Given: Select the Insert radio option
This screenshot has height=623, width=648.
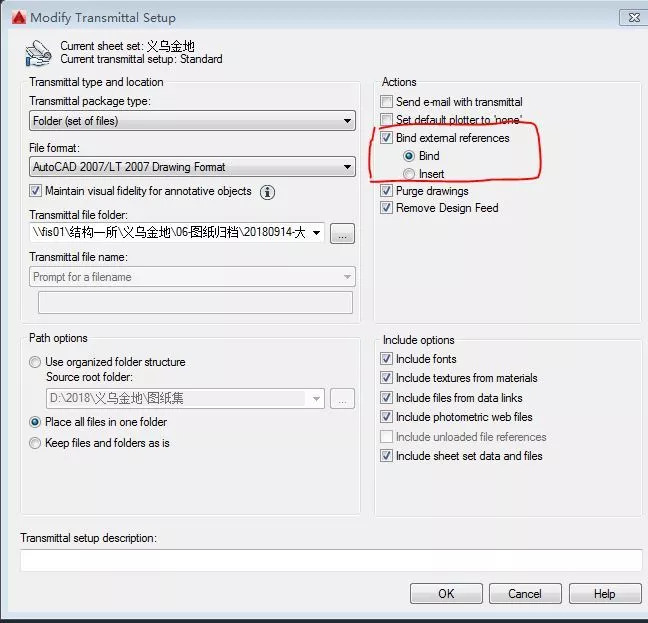Looking at the screenshot, I should 408,174.
